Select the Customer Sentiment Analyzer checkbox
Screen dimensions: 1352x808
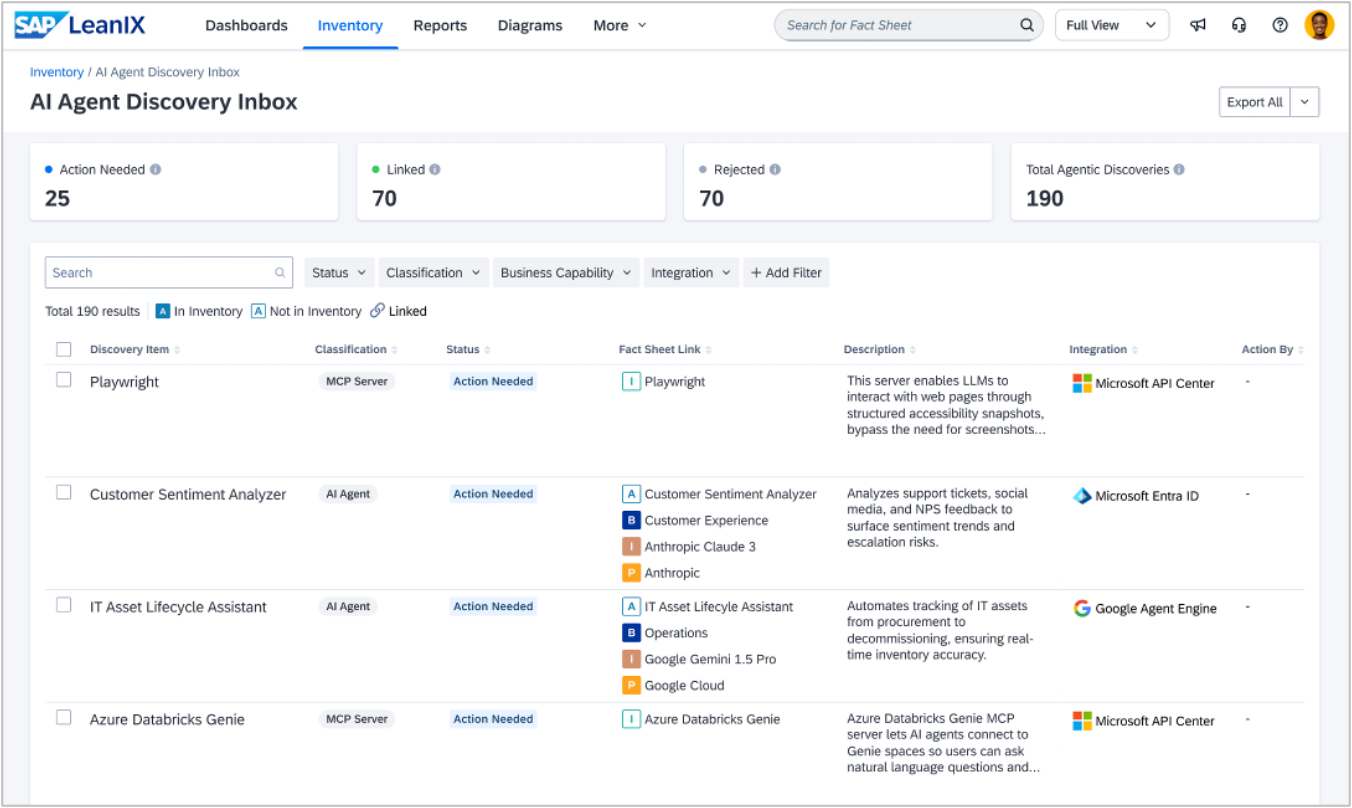(64, 492)
